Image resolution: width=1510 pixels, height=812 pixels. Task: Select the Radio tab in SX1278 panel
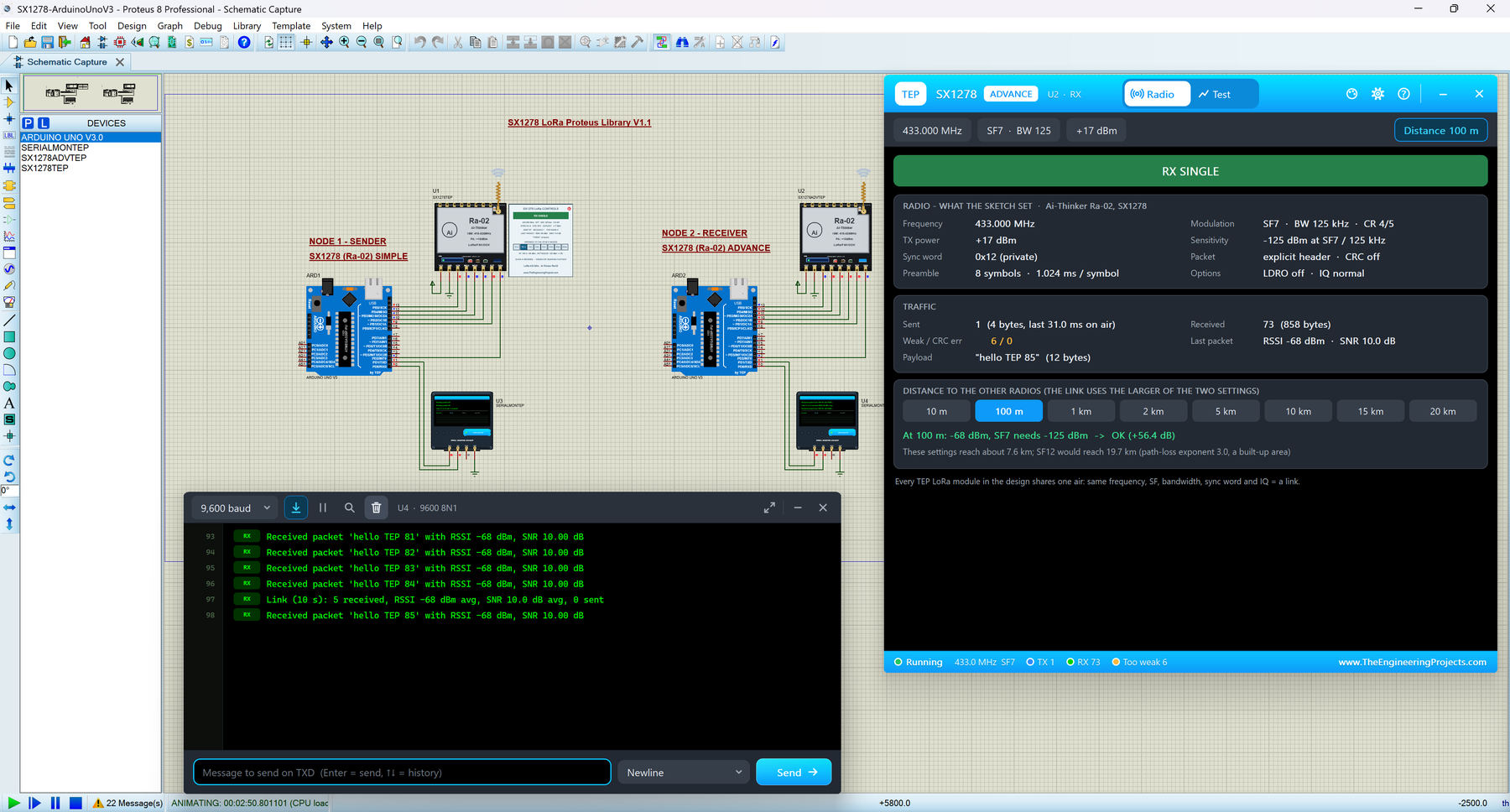click(x=1157, y=94)
